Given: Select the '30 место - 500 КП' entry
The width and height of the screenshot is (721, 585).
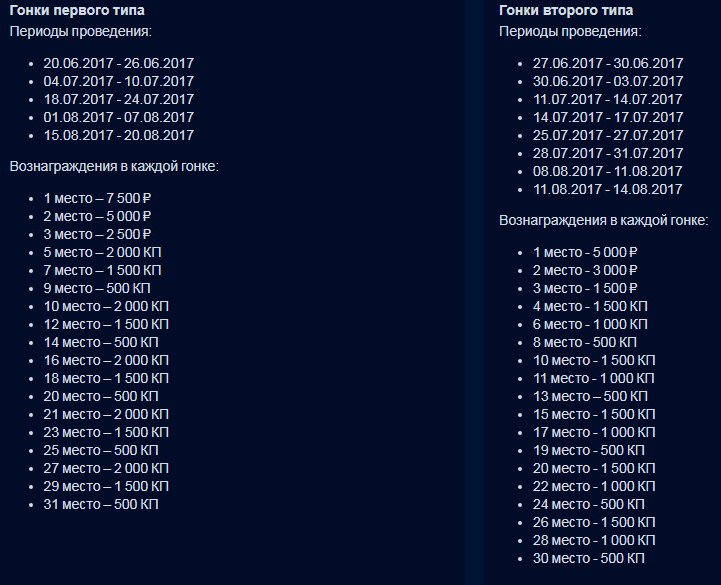Looking at the screenshot, I should pos(589,558).
